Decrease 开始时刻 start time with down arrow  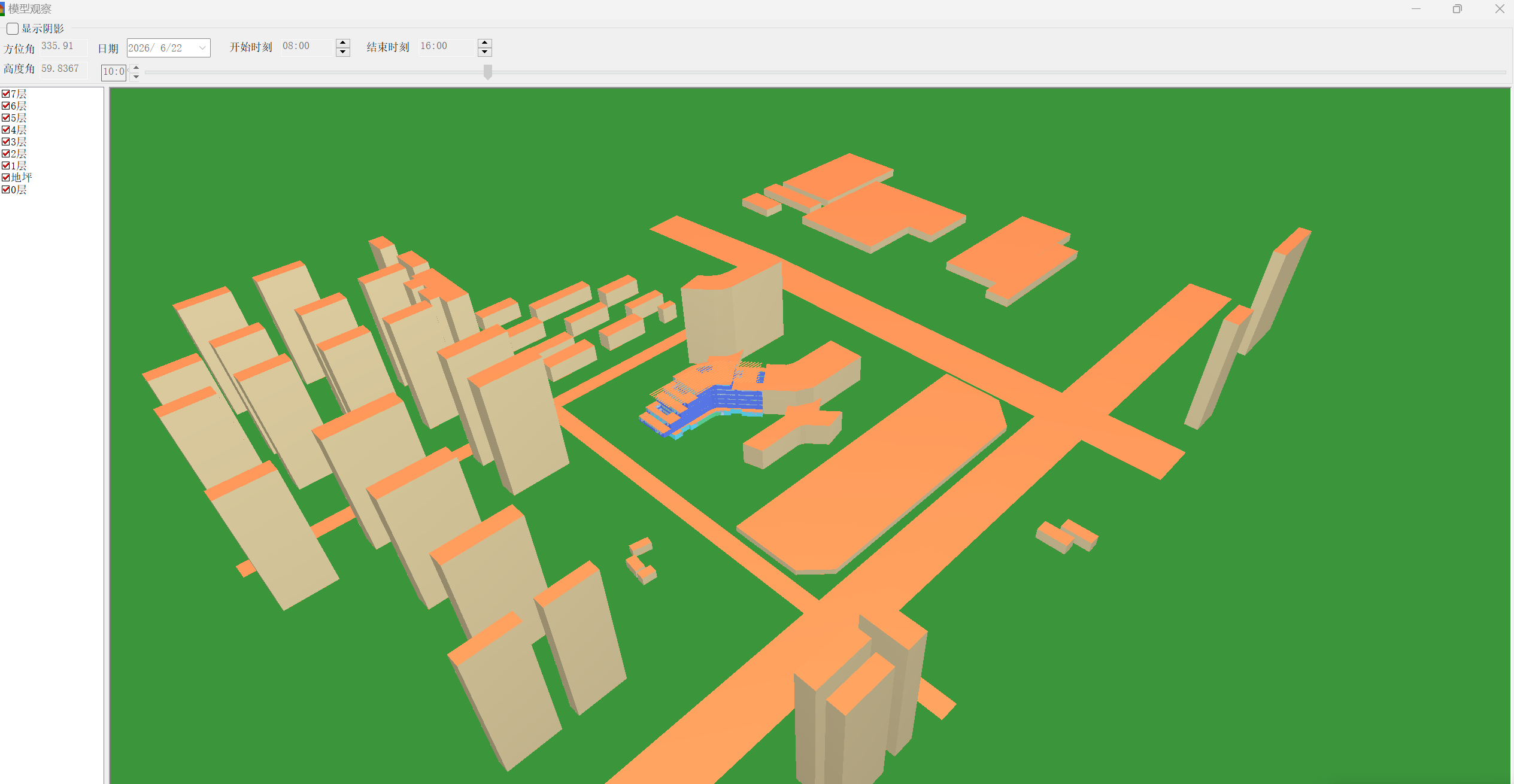tap(343, 52)
